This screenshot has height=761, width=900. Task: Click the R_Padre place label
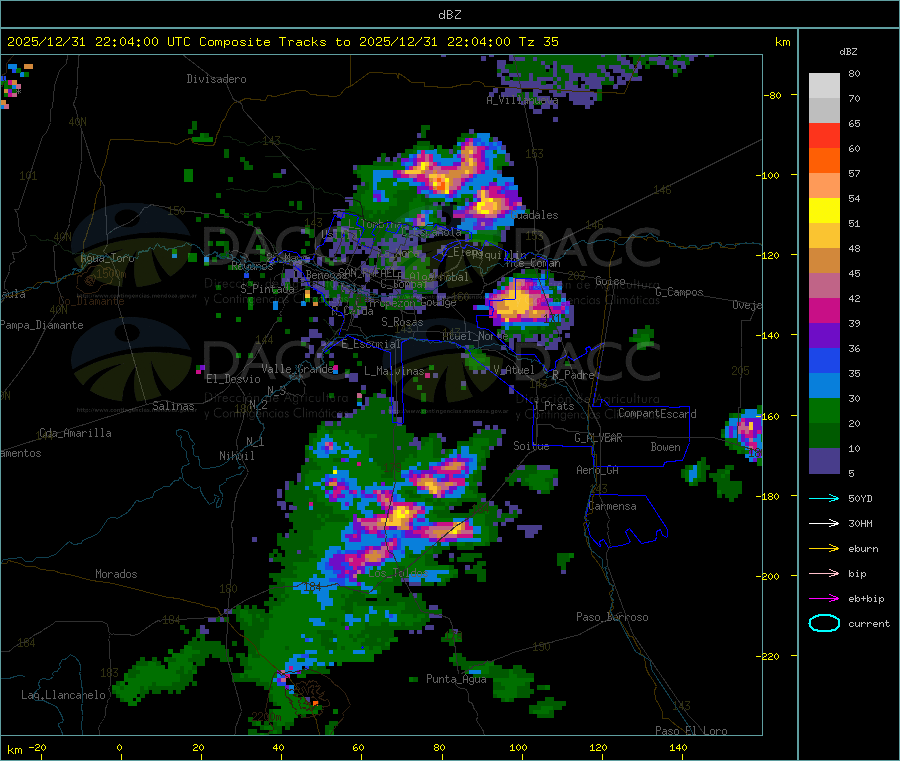click(x=573, y=375)
